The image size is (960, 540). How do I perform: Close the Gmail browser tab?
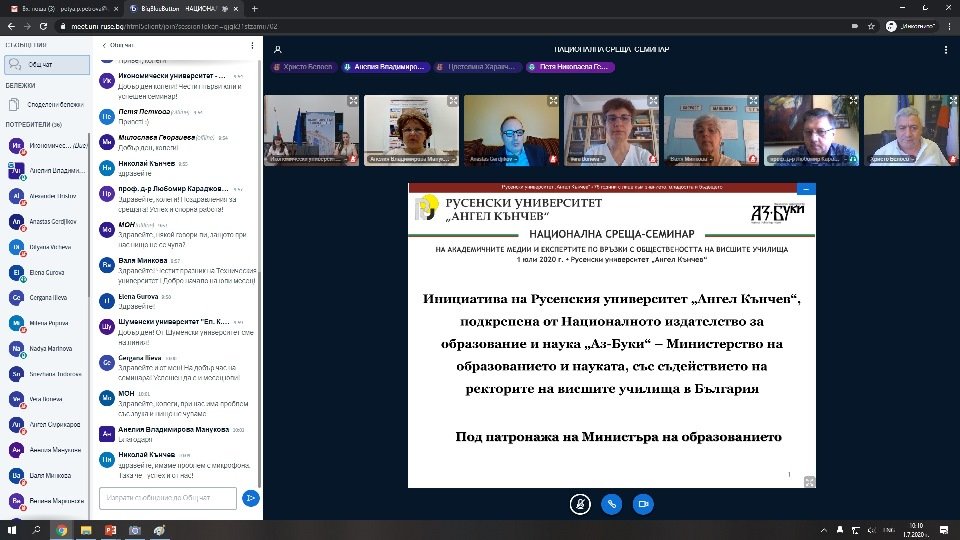coord(116,9)
